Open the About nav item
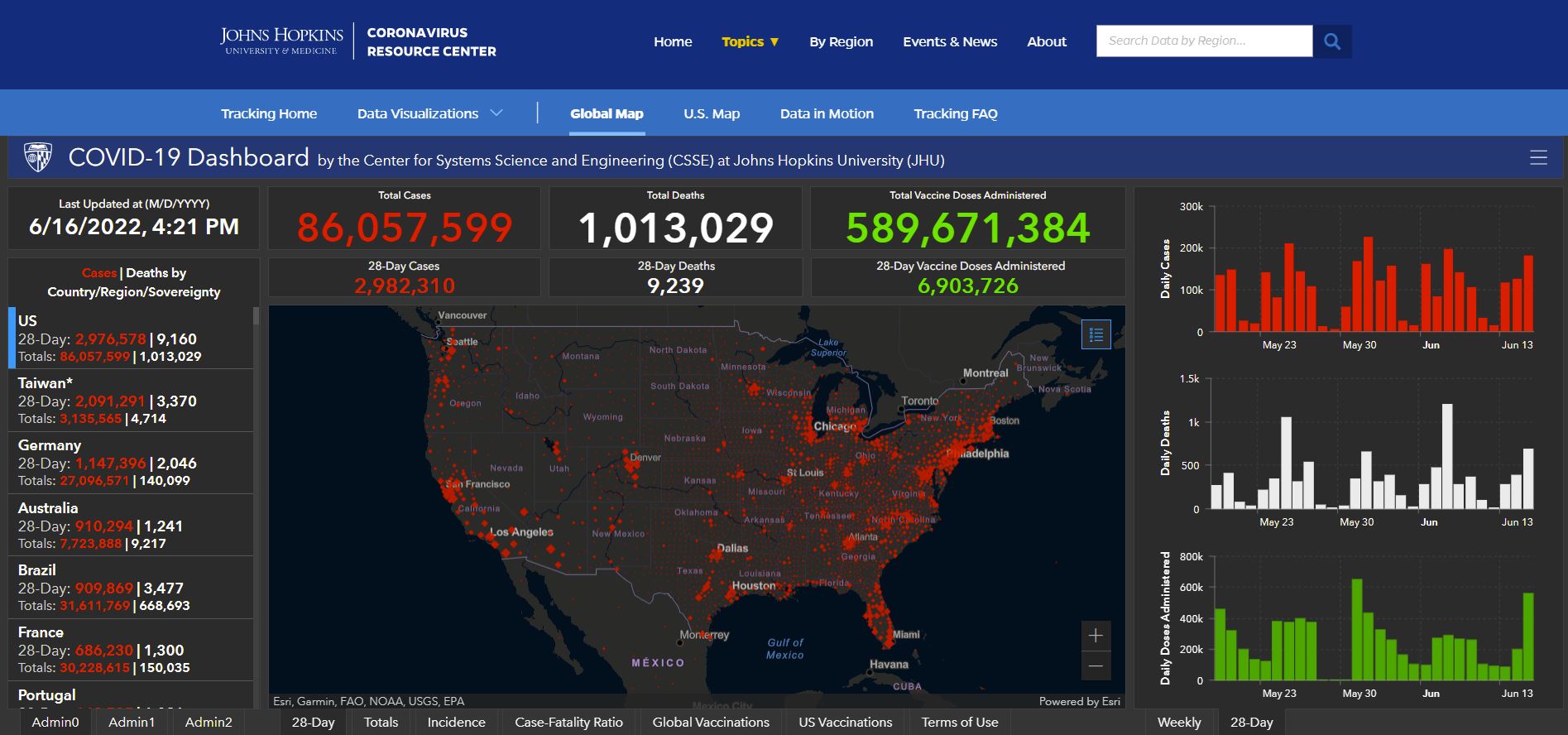1568x735 pixels. [1047, 41]
